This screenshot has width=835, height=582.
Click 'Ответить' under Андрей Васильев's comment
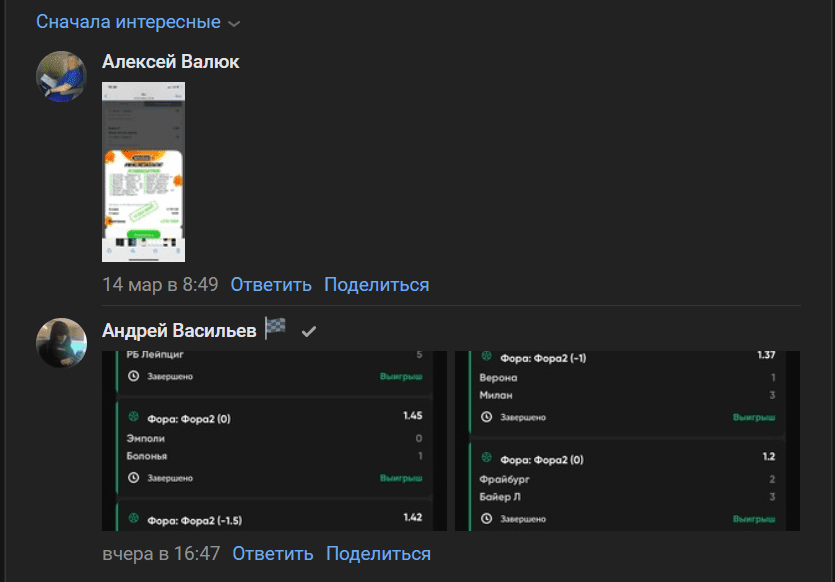[x=270, y=553]
